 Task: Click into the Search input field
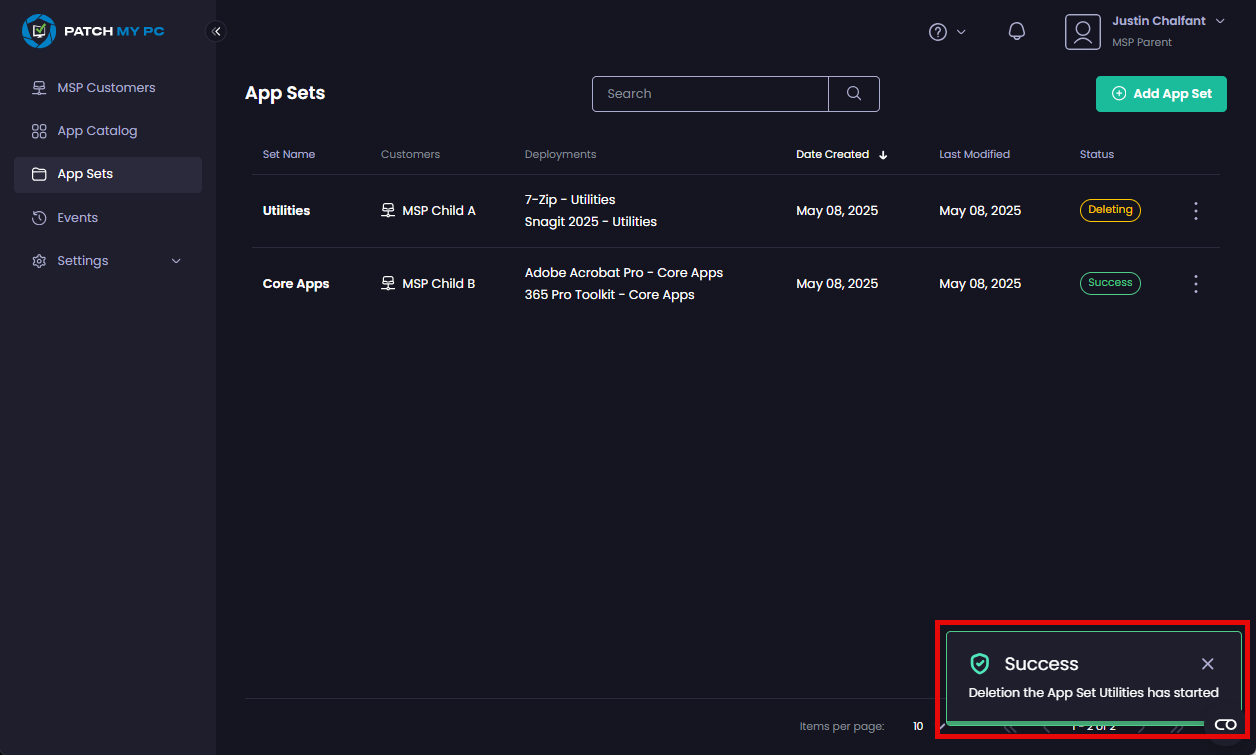point(710,94)
